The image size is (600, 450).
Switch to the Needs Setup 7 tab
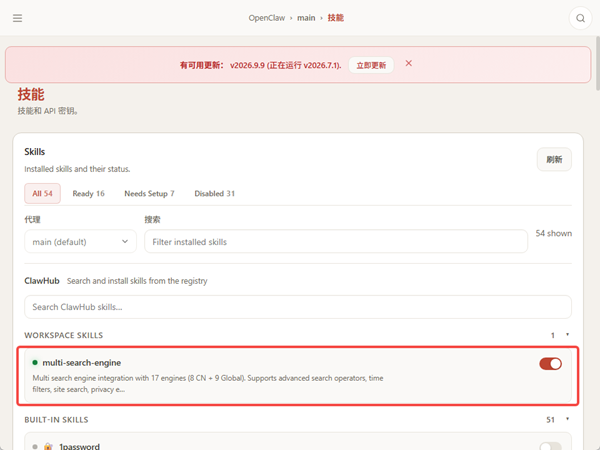pos(149,194)
